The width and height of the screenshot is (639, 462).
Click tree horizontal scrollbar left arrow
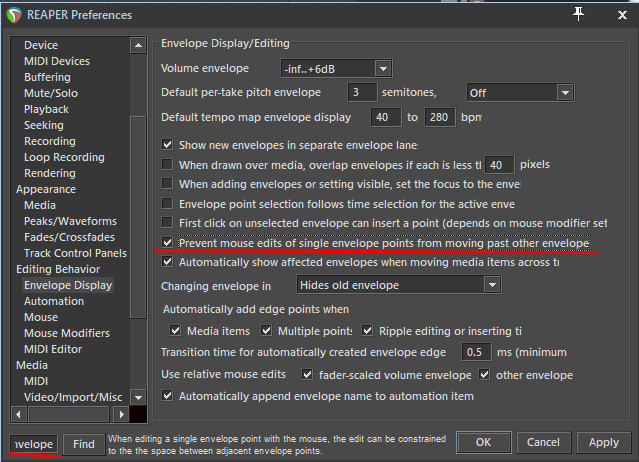pos(18,414)
